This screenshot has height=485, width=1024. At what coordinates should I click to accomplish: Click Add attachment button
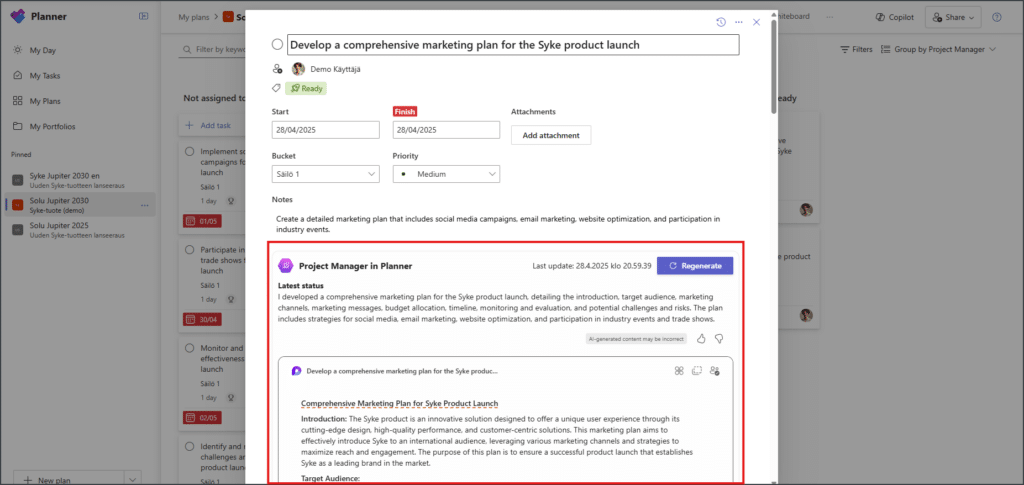tap(551, 135)
